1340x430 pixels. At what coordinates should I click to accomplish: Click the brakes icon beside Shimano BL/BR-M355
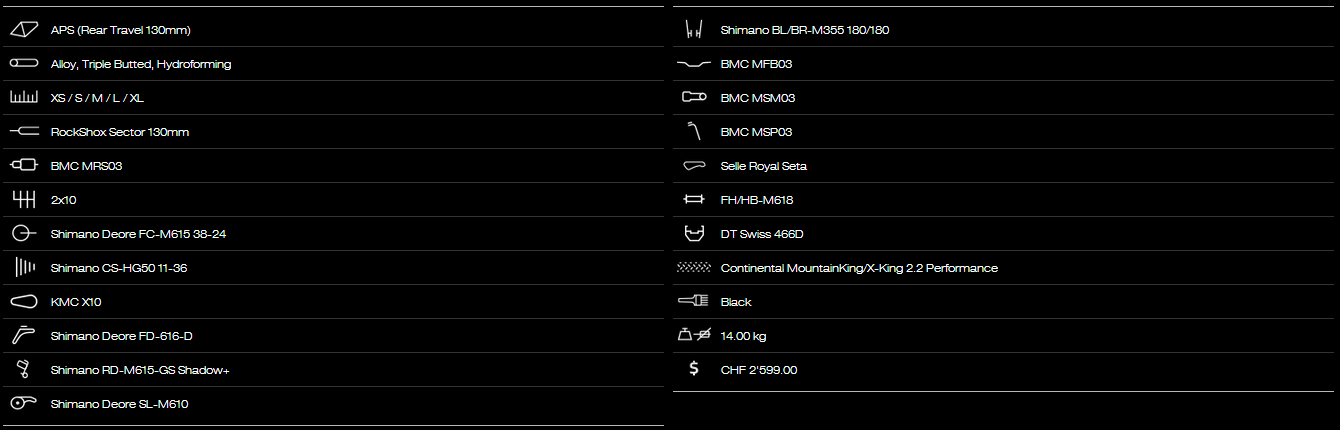point(693,30)
